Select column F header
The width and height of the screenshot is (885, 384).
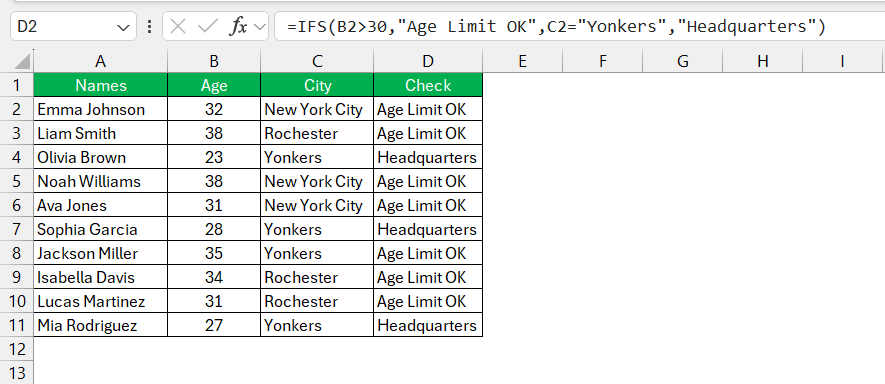point(602,61)
